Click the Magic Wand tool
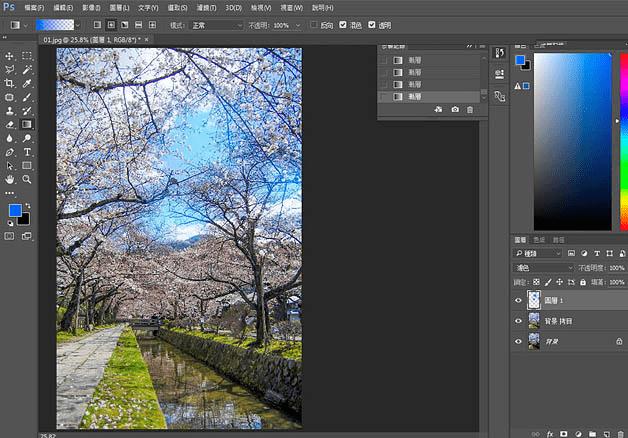 [x=27, y=70]
